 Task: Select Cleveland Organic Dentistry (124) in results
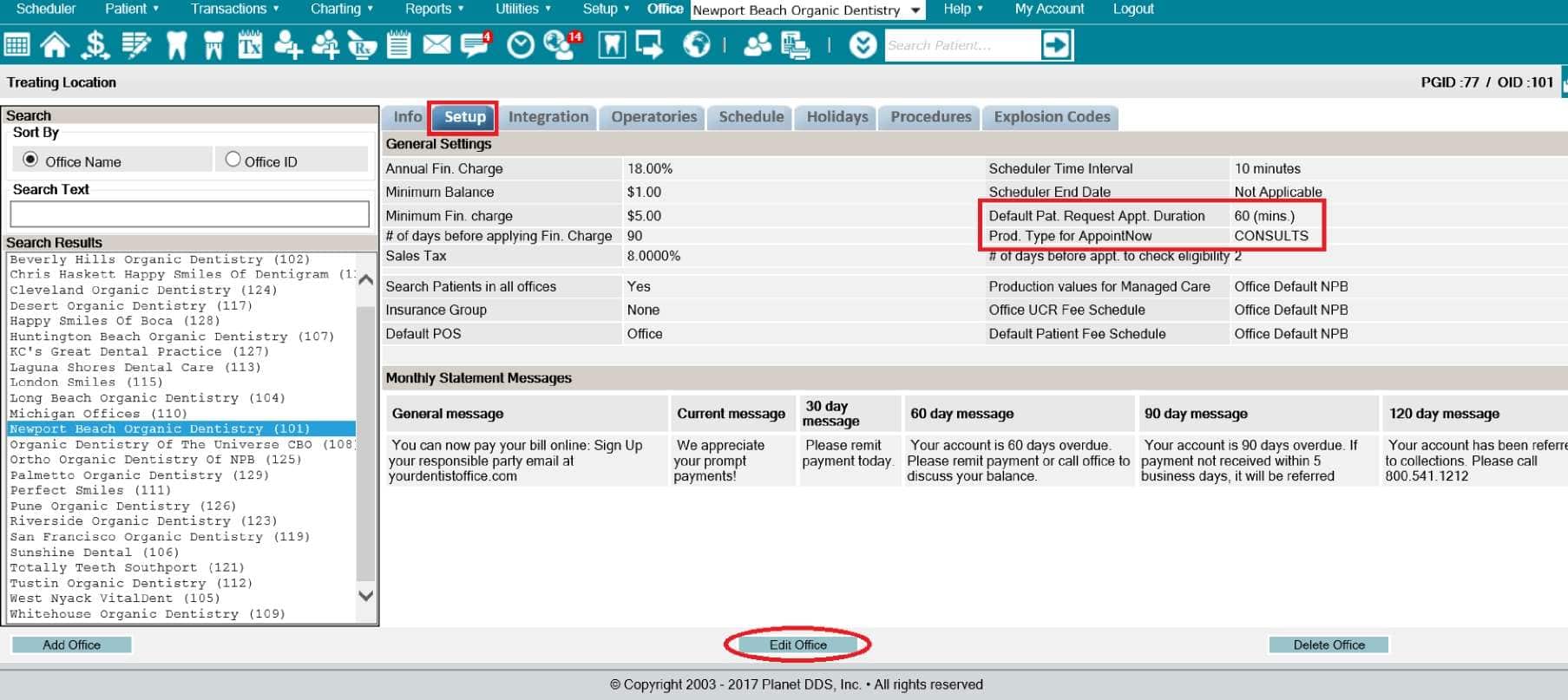pos(143,290)
